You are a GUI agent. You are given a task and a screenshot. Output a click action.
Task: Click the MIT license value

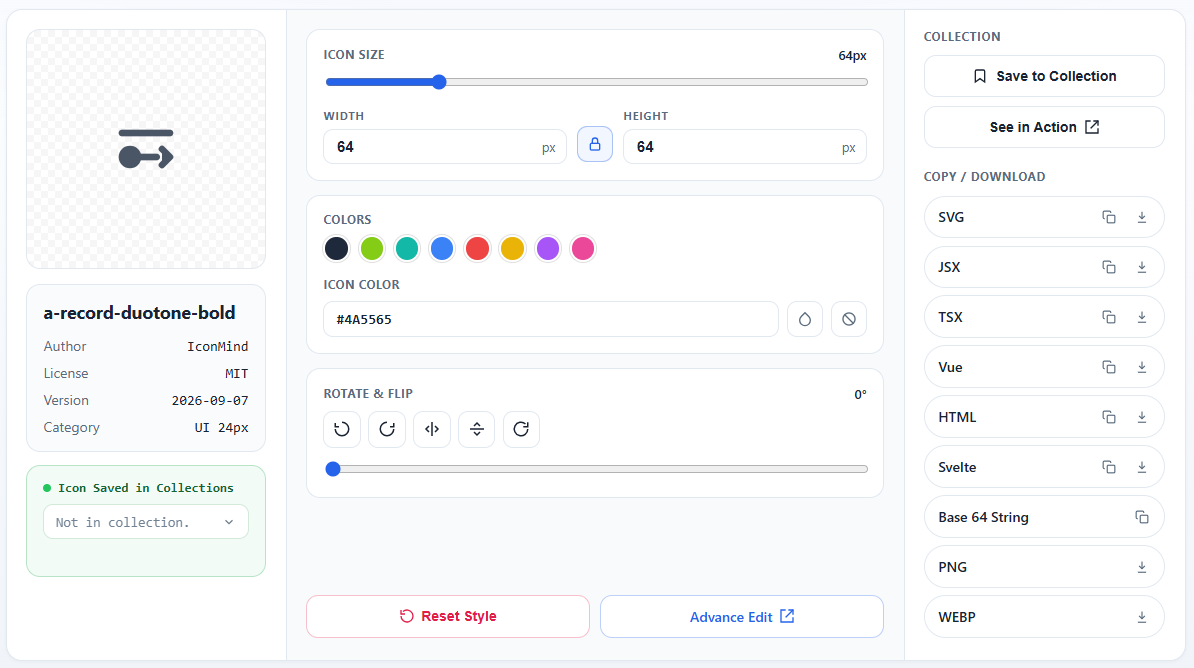(236, 374)
